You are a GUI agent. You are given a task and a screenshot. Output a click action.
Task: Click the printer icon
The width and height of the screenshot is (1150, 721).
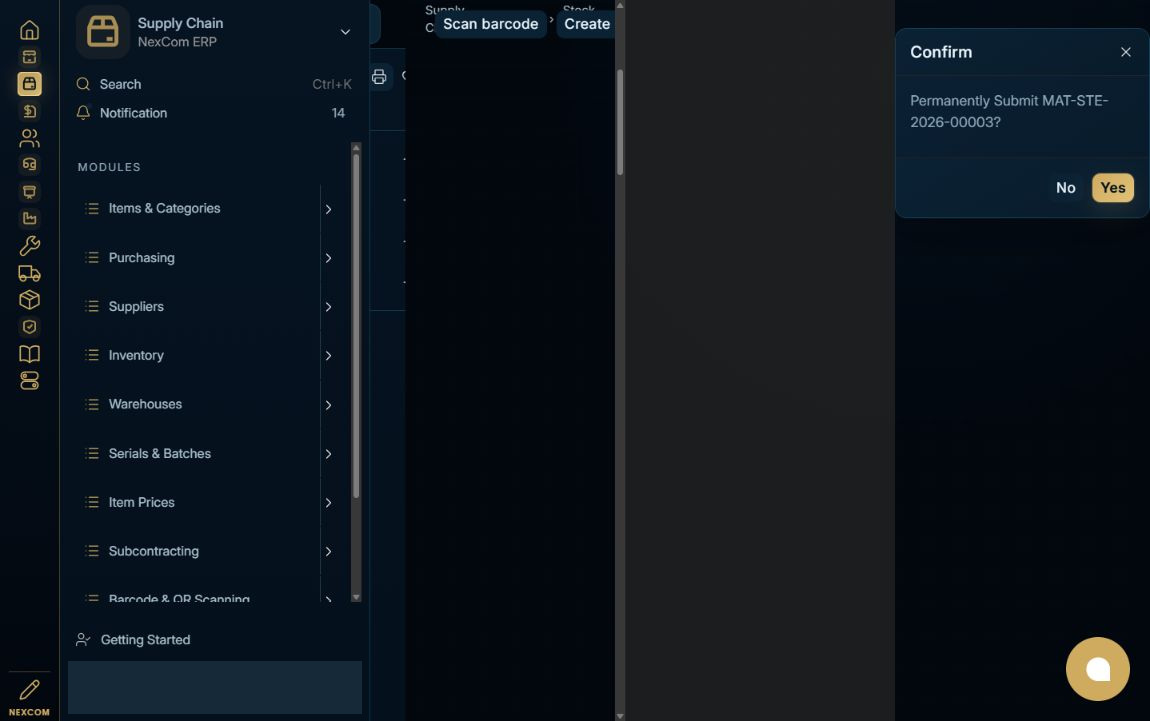(x=379, y=77)
